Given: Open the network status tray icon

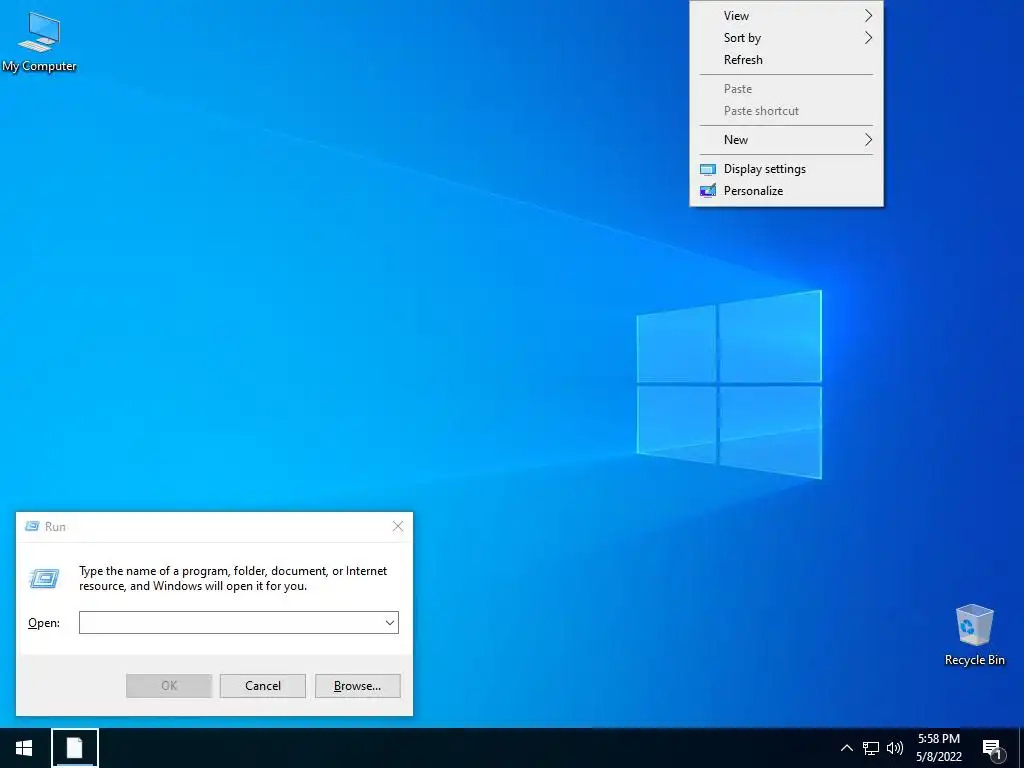Looking at the screenshot, I should coord(871,748).
